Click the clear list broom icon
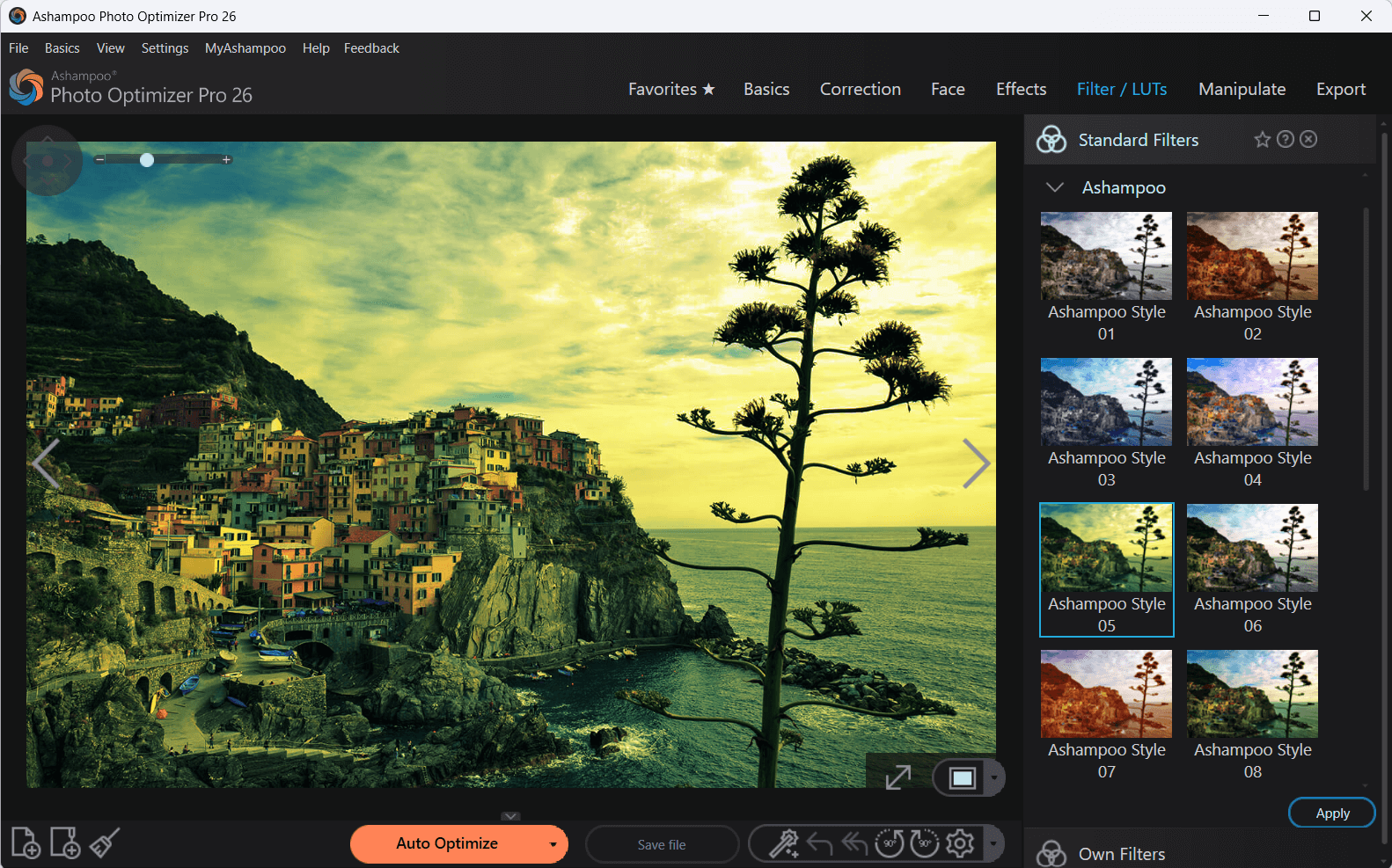The height and width of the screenshot is (868, 1392). coord(105,842)
